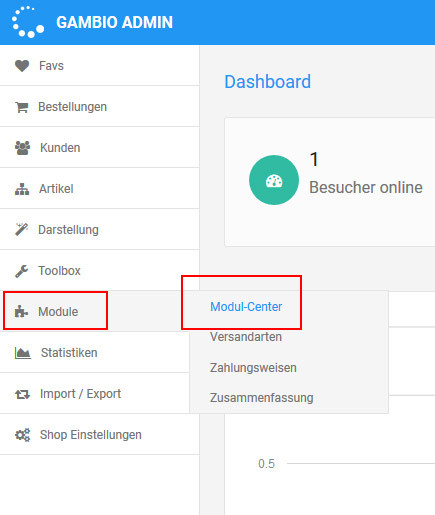435x515 pixels.
Task: Click the hierarchy icon next to Artikel
Action: [22, 189]
